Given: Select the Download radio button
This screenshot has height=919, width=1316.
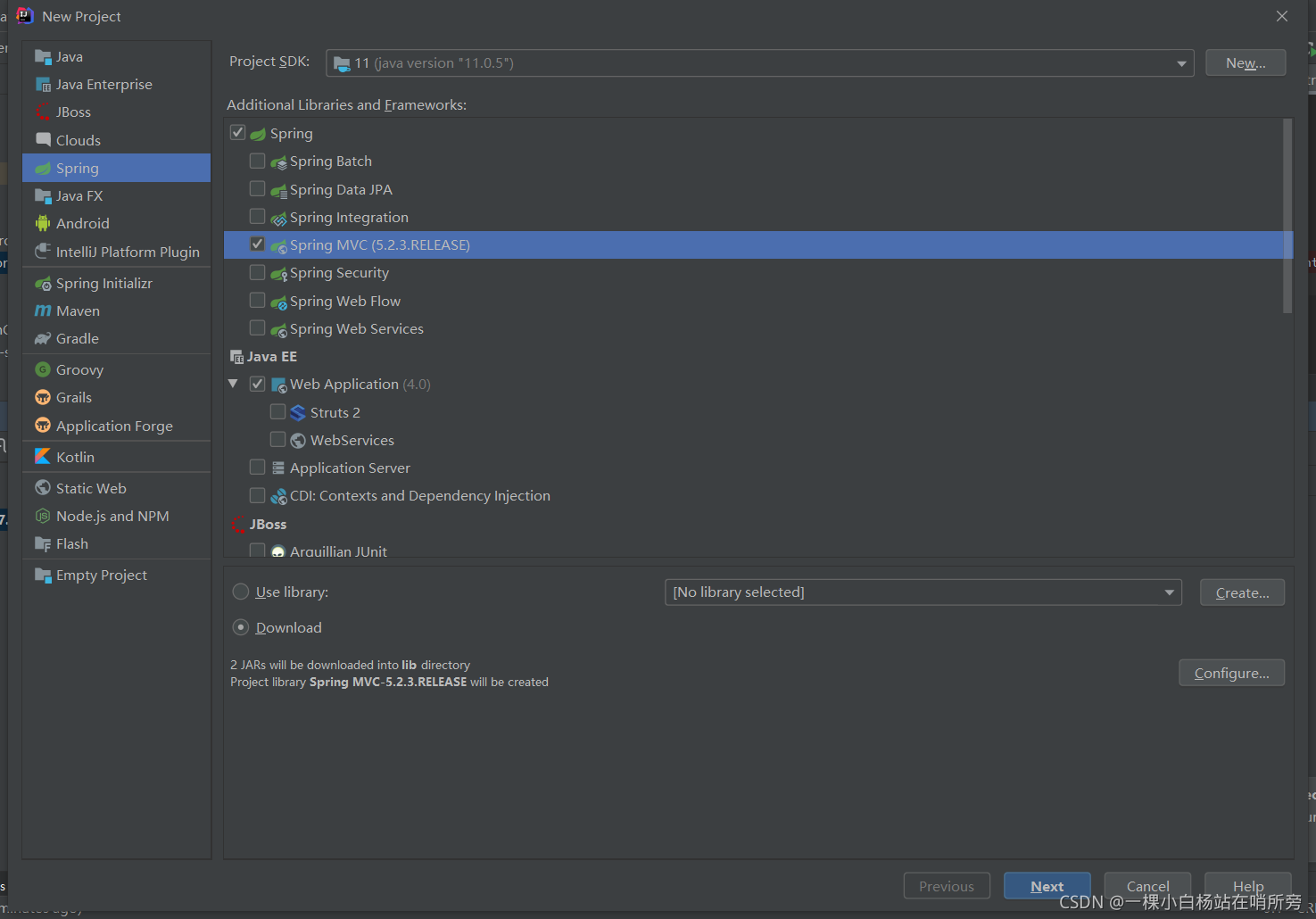Looking at the screenshot, I should click(x=240, y=627).
